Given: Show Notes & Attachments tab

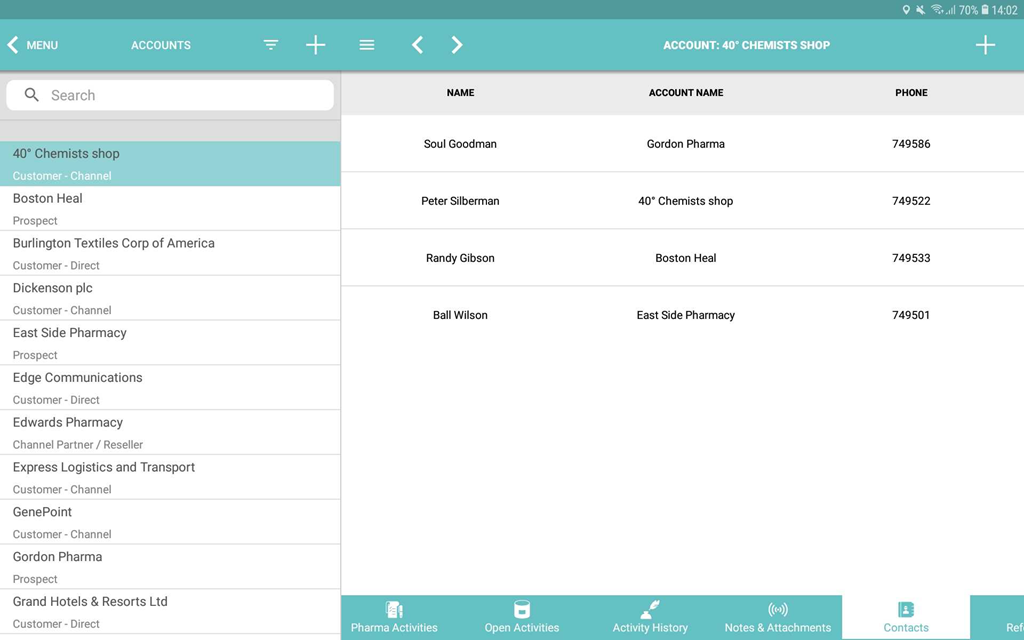Looking at the screenshot, I should click(x=778, y=617).
